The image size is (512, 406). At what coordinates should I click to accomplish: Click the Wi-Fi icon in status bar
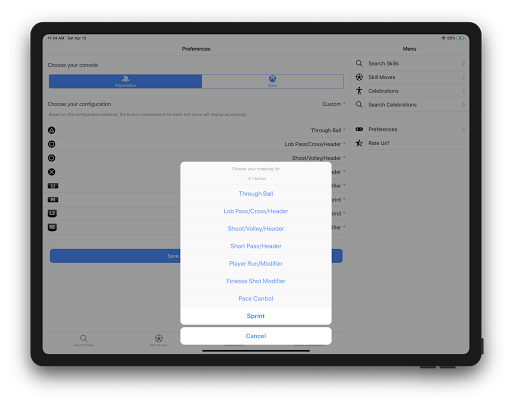coord(443,38)
